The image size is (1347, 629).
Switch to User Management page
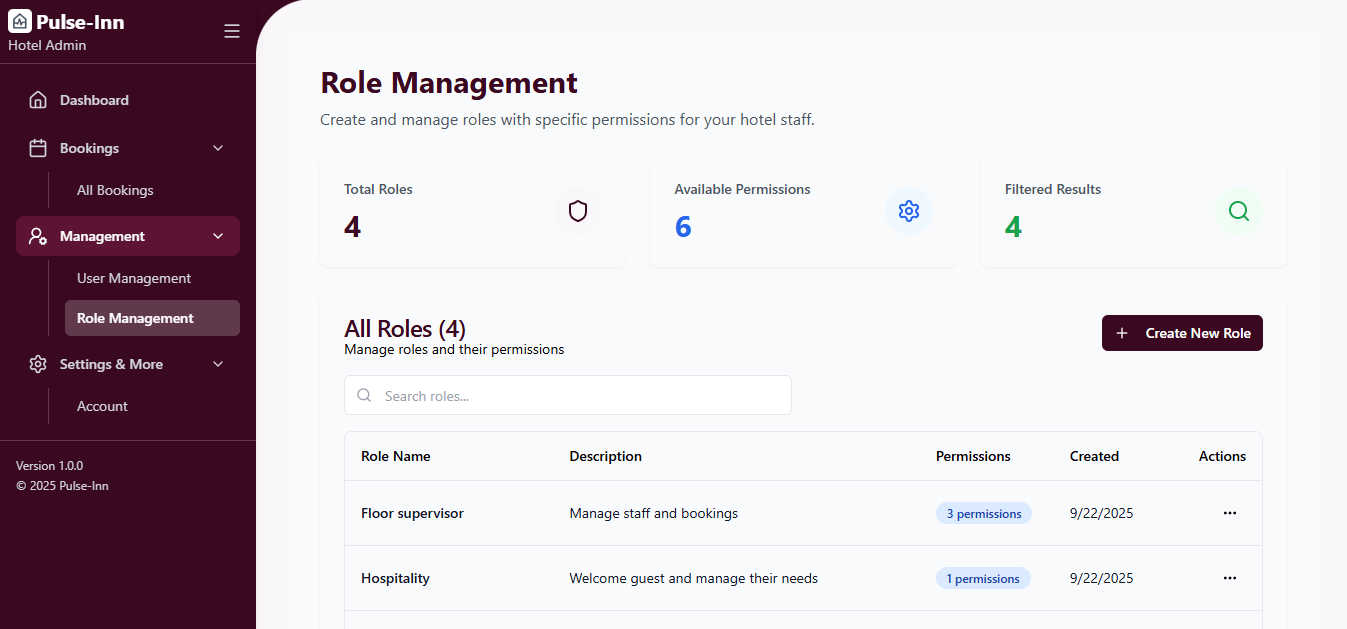click(134, 278)
